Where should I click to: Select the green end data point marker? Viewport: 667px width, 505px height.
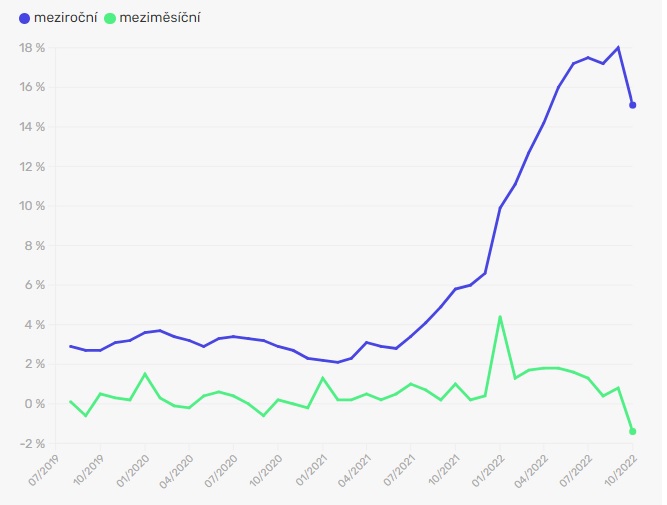click(x=633, y=431)
